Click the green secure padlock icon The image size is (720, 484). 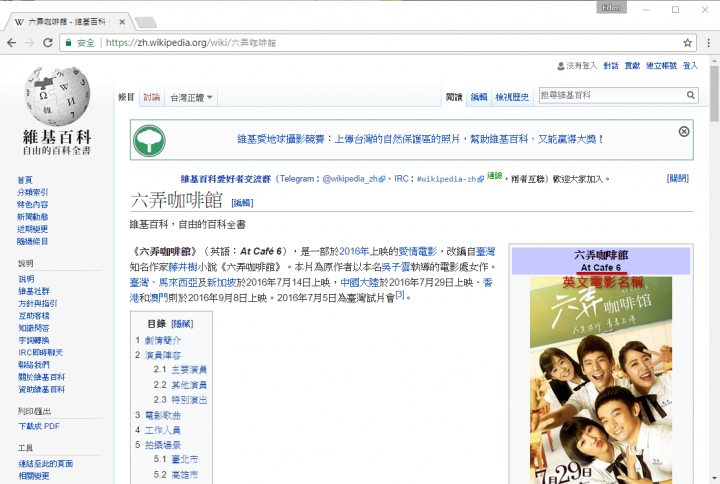click(68, 43)
